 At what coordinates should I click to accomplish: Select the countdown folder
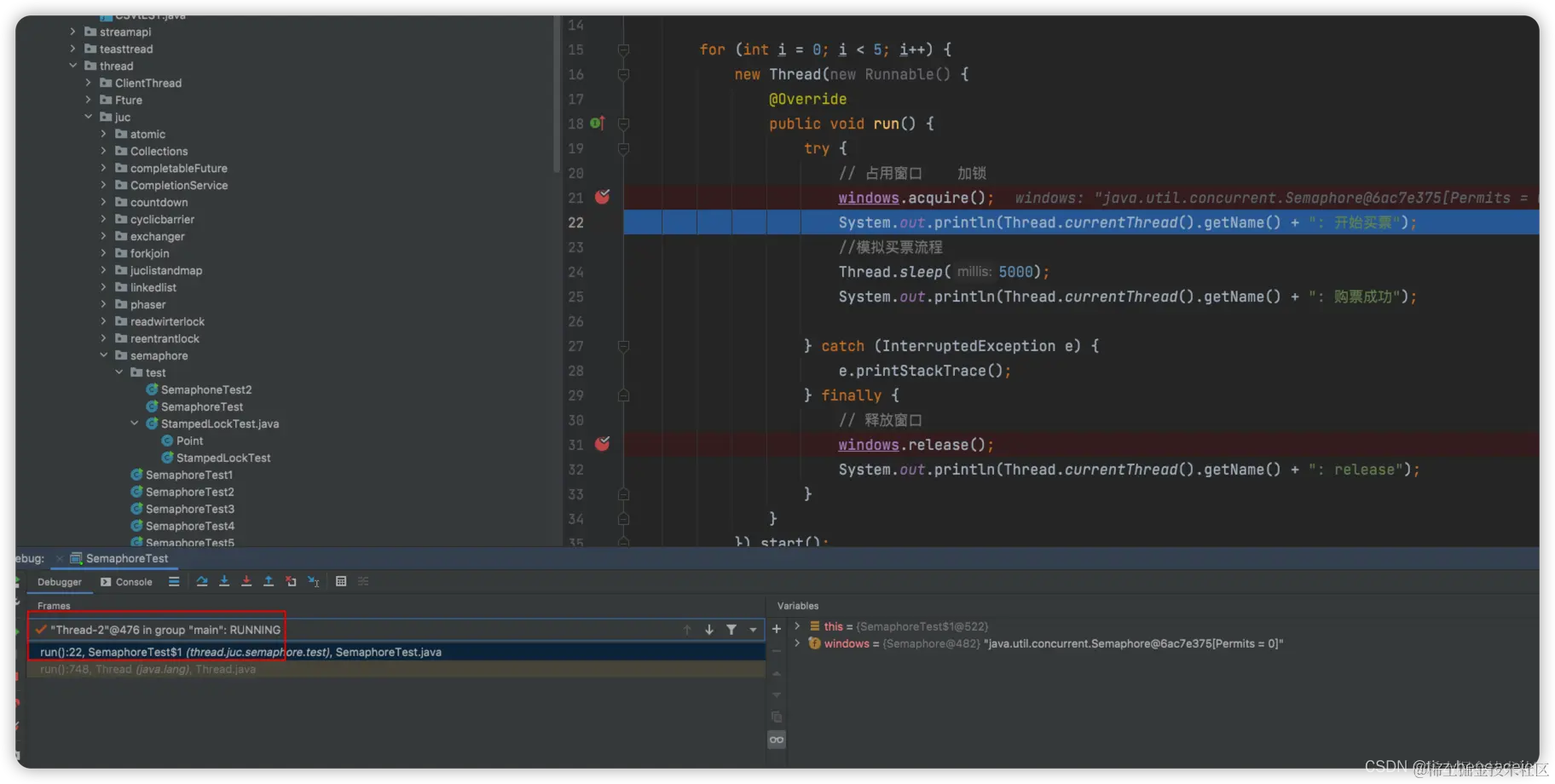(x=159, y=202)
